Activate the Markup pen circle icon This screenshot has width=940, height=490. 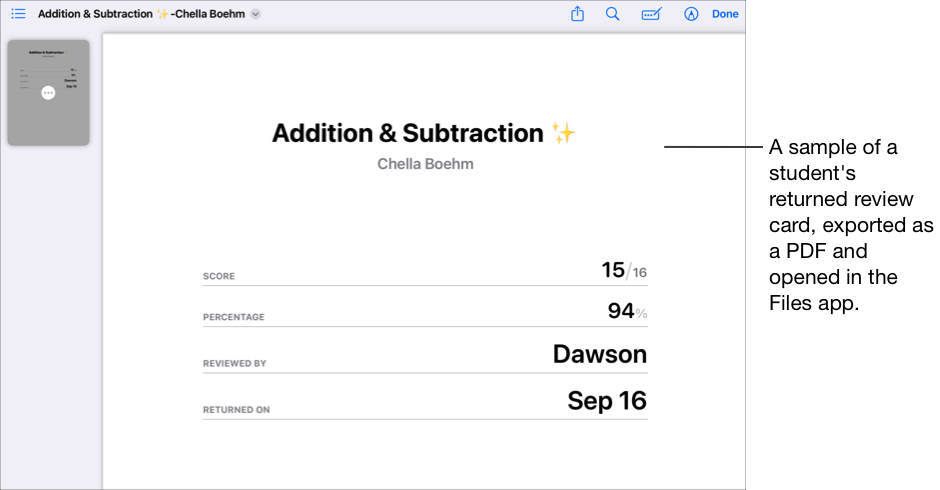tap(691, 14)
